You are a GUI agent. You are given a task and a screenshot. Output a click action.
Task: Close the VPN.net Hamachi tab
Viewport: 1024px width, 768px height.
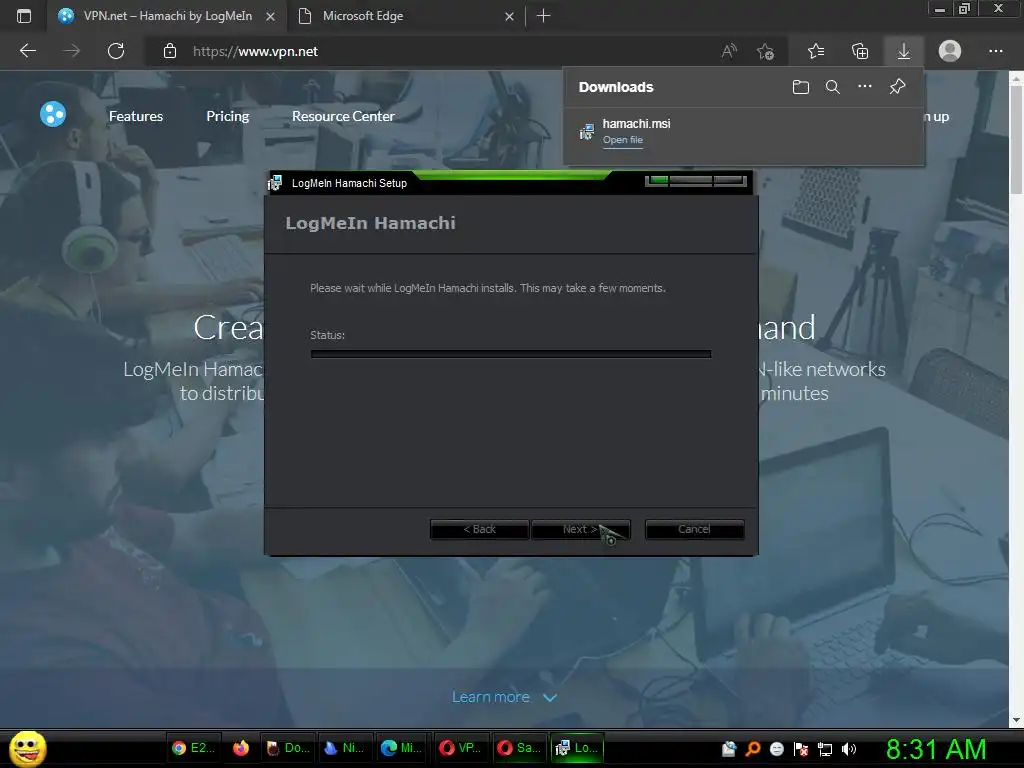(x=270, y=16)
